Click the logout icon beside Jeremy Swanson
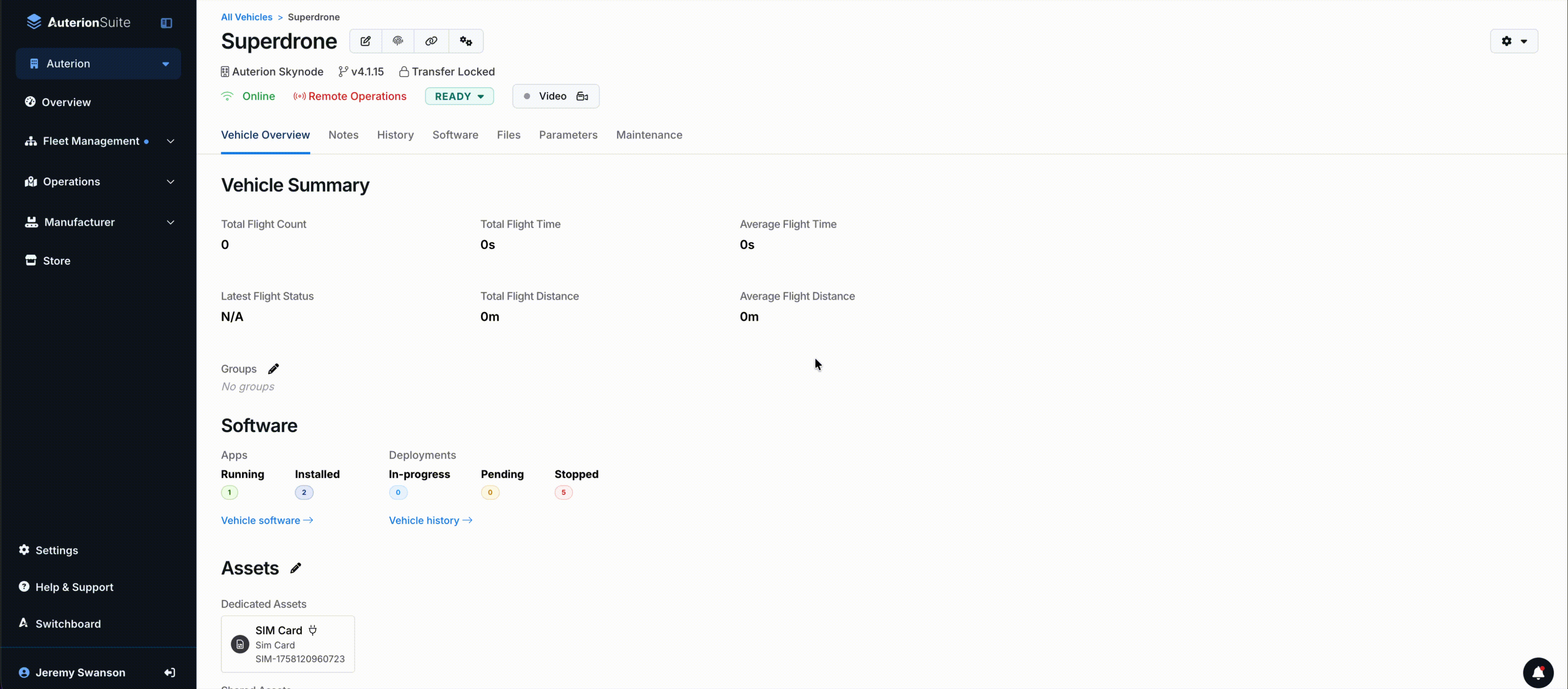1568x689 pixels. pyautogui.click(x=170, y=673)
